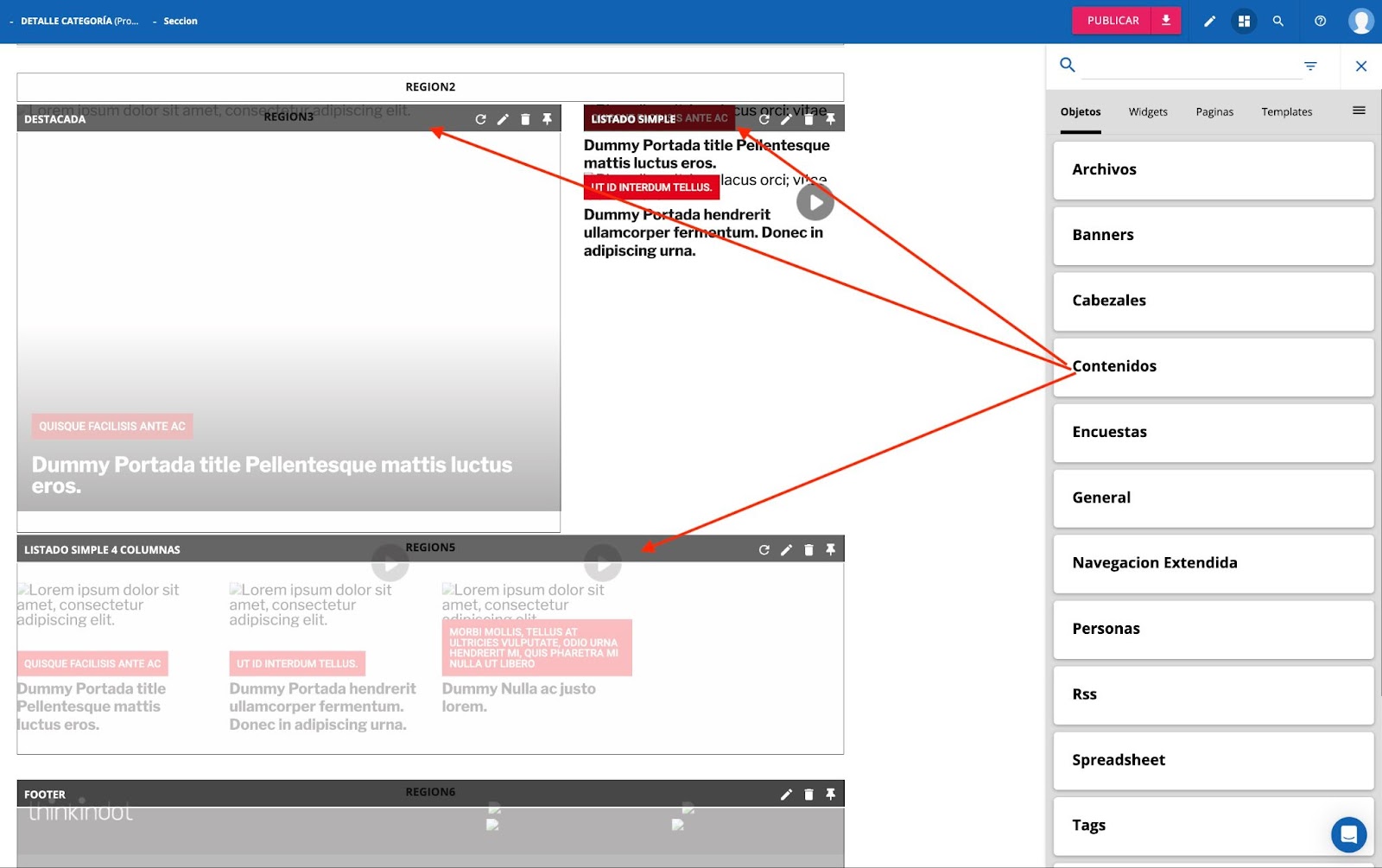
Task: Toggle pin on Listado Simple 4 Columnas
Action: point(830,550)
